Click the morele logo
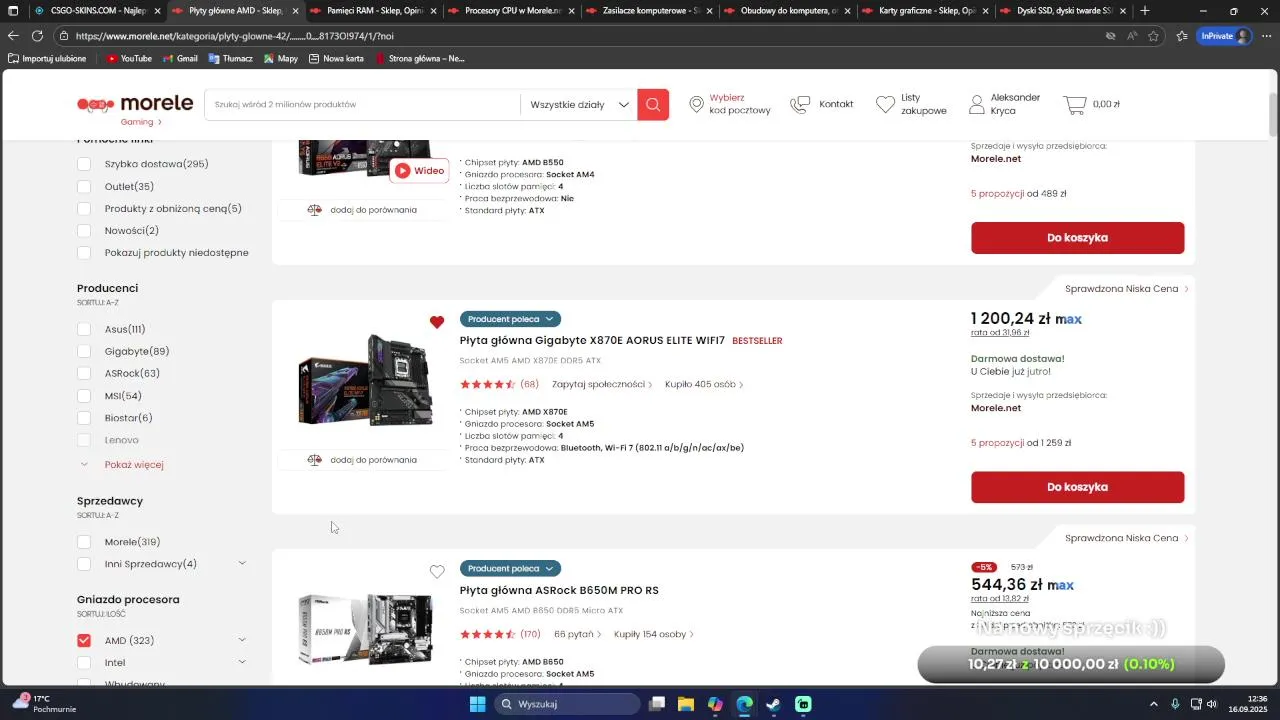The height and width of the screenshot is (720, 1280). click(135, 103)
